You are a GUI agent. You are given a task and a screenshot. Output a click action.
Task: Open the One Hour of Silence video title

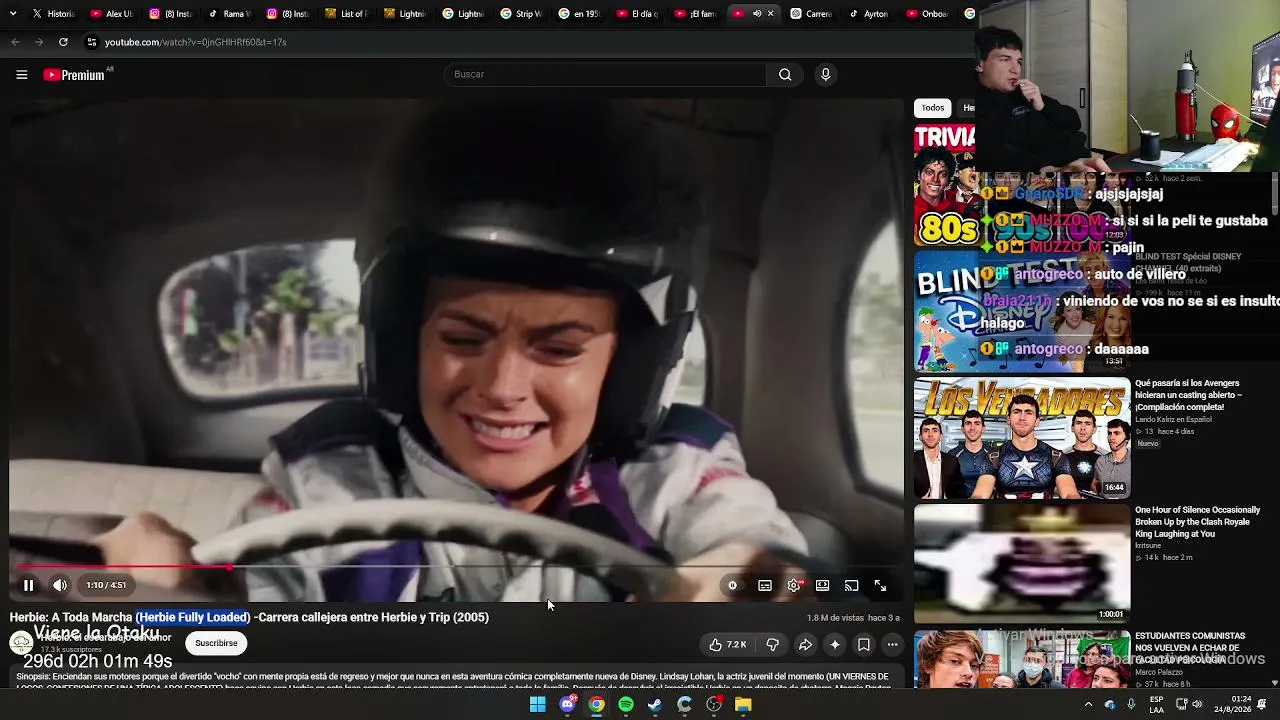click(1198, 522)
